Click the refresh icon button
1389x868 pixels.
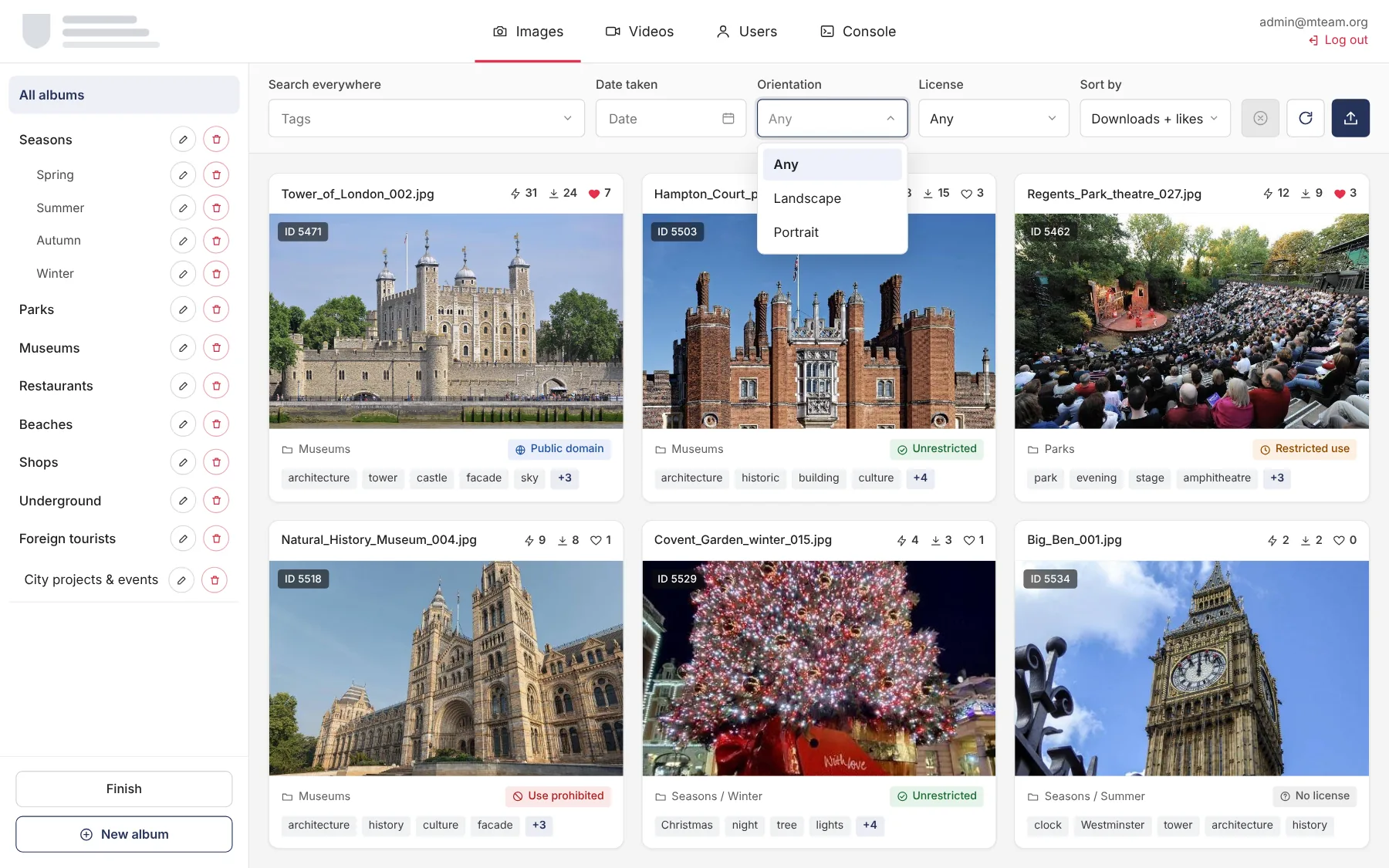(x=1306, y=118)
